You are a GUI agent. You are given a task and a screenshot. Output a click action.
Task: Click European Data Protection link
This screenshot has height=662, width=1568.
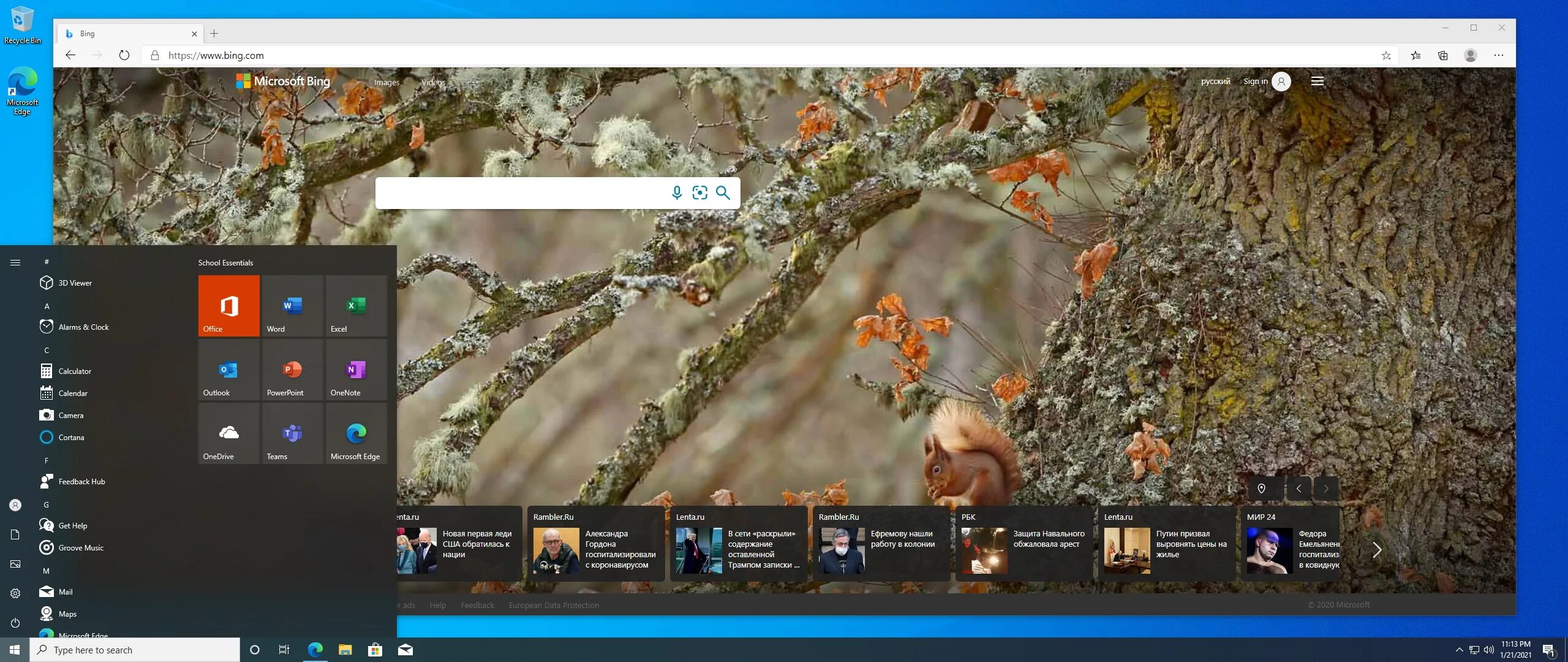pos(554,605)
